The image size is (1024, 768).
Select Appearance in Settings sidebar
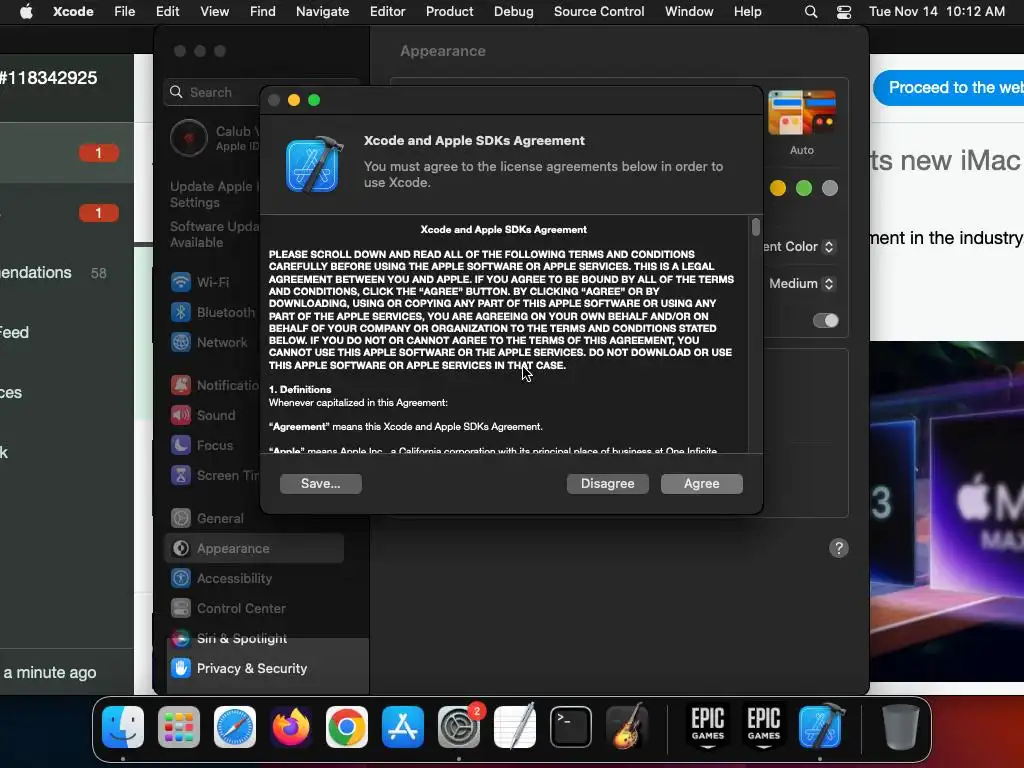(254, 549)
